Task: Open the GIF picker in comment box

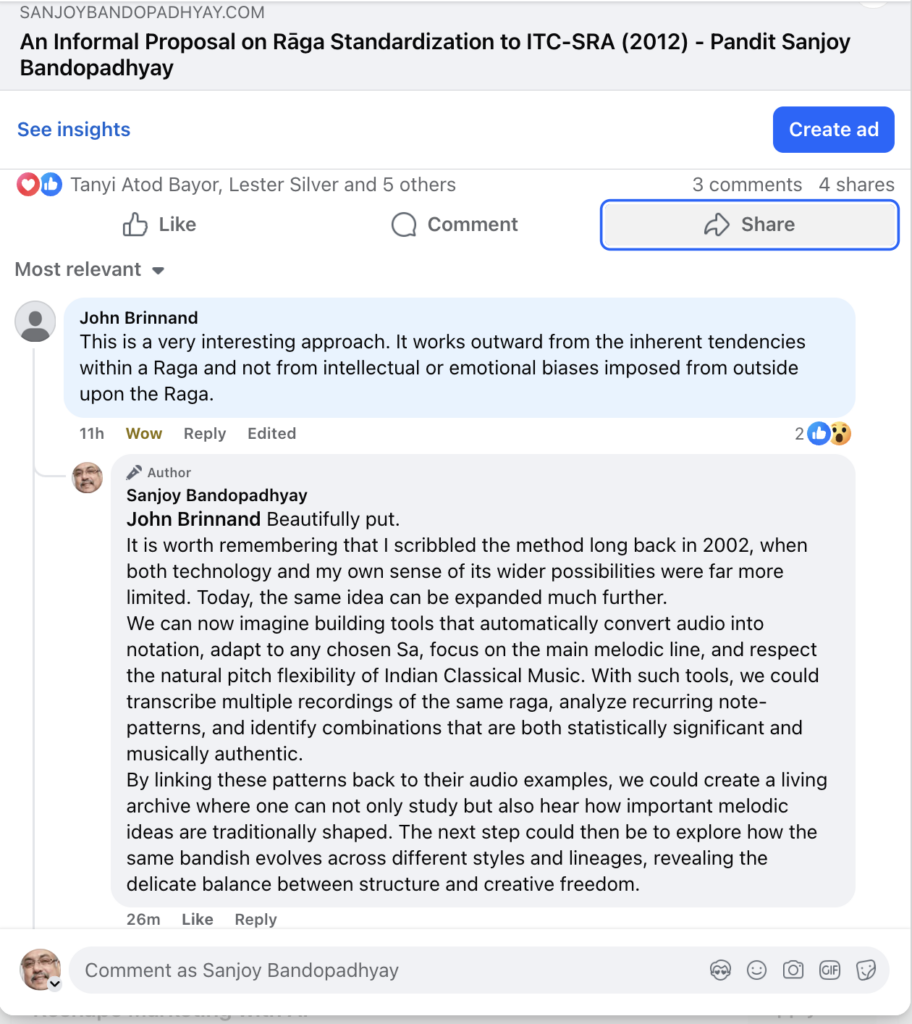Action: (x=829, y=970)
